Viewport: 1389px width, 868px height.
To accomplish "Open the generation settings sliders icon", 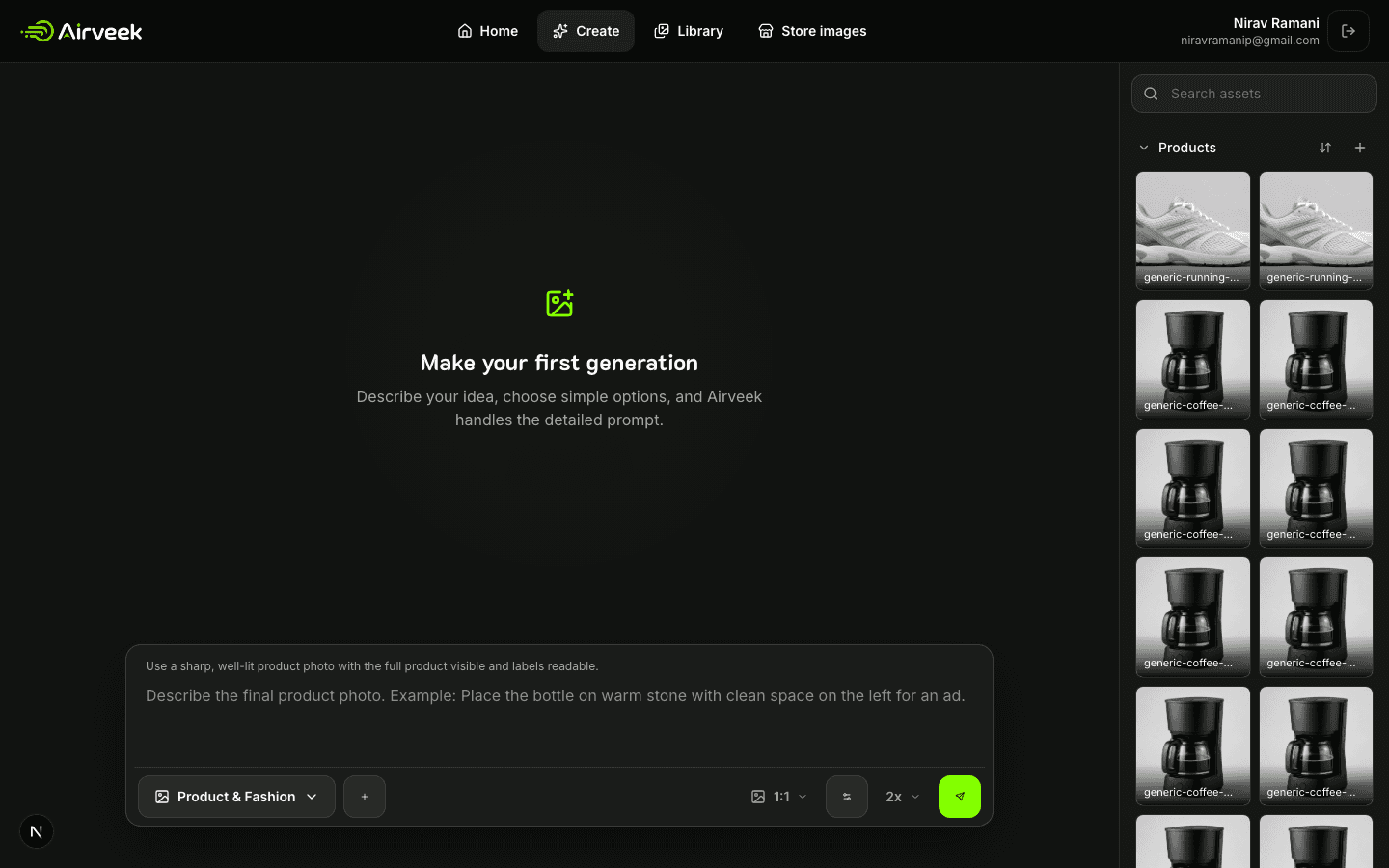I will 847,797.
